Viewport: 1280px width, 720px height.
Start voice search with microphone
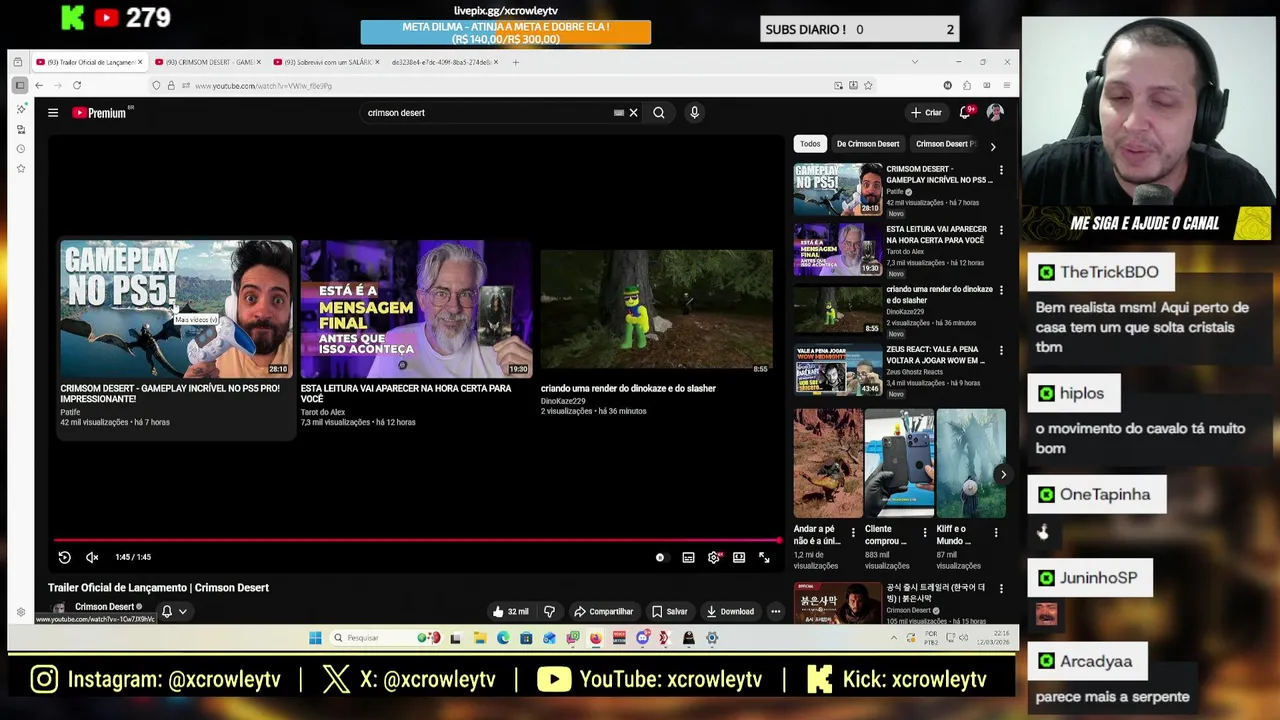(694, 113)
